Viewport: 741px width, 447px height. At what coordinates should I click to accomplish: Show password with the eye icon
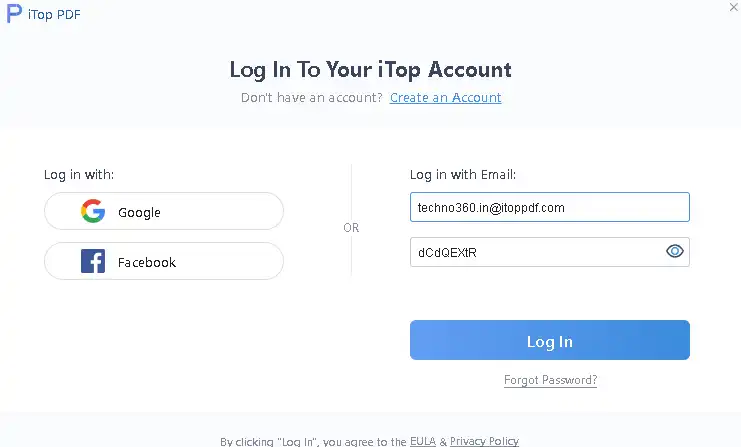point(675,252)
